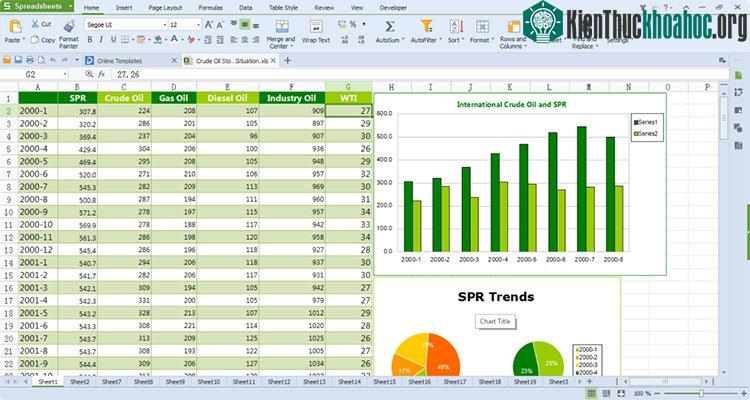
Task: Open the Spreadsheets application menu arrow
Action: [x=70, y=6]
